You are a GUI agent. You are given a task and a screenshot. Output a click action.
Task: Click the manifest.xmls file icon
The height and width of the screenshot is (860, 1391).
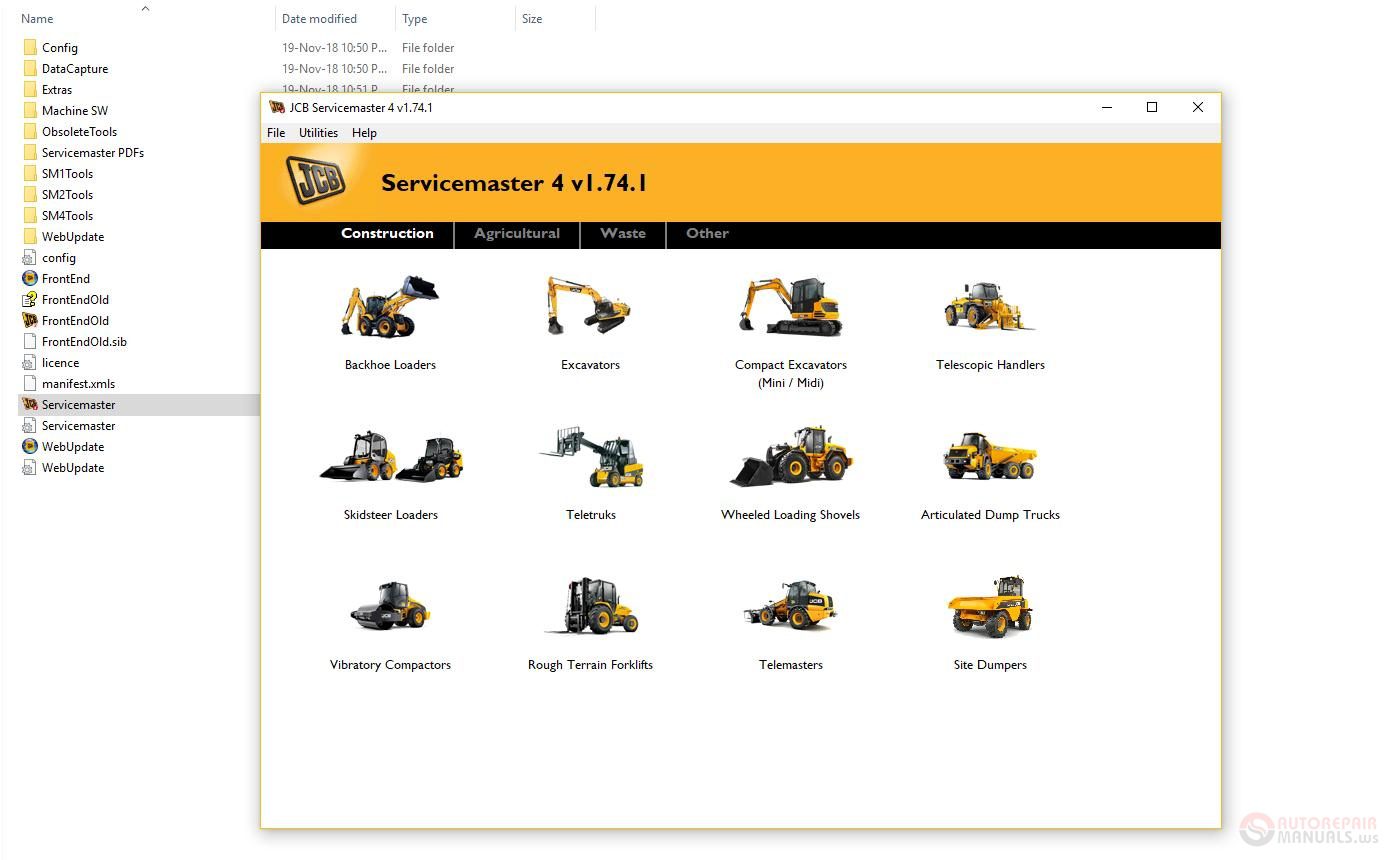tap(30, 383)
